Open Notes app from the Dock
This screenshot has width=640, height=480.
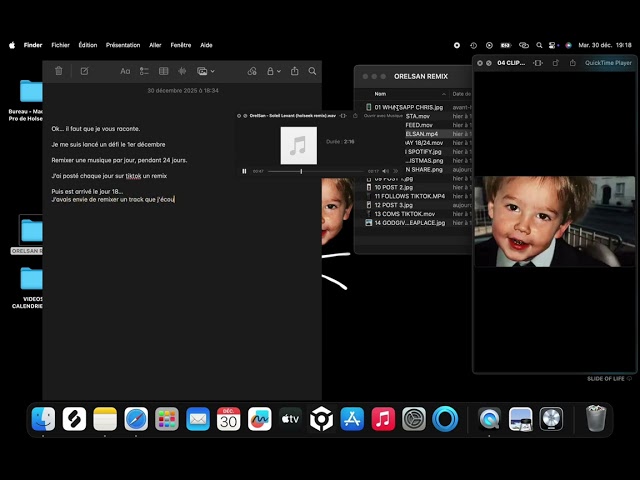(x=105, y=419)
